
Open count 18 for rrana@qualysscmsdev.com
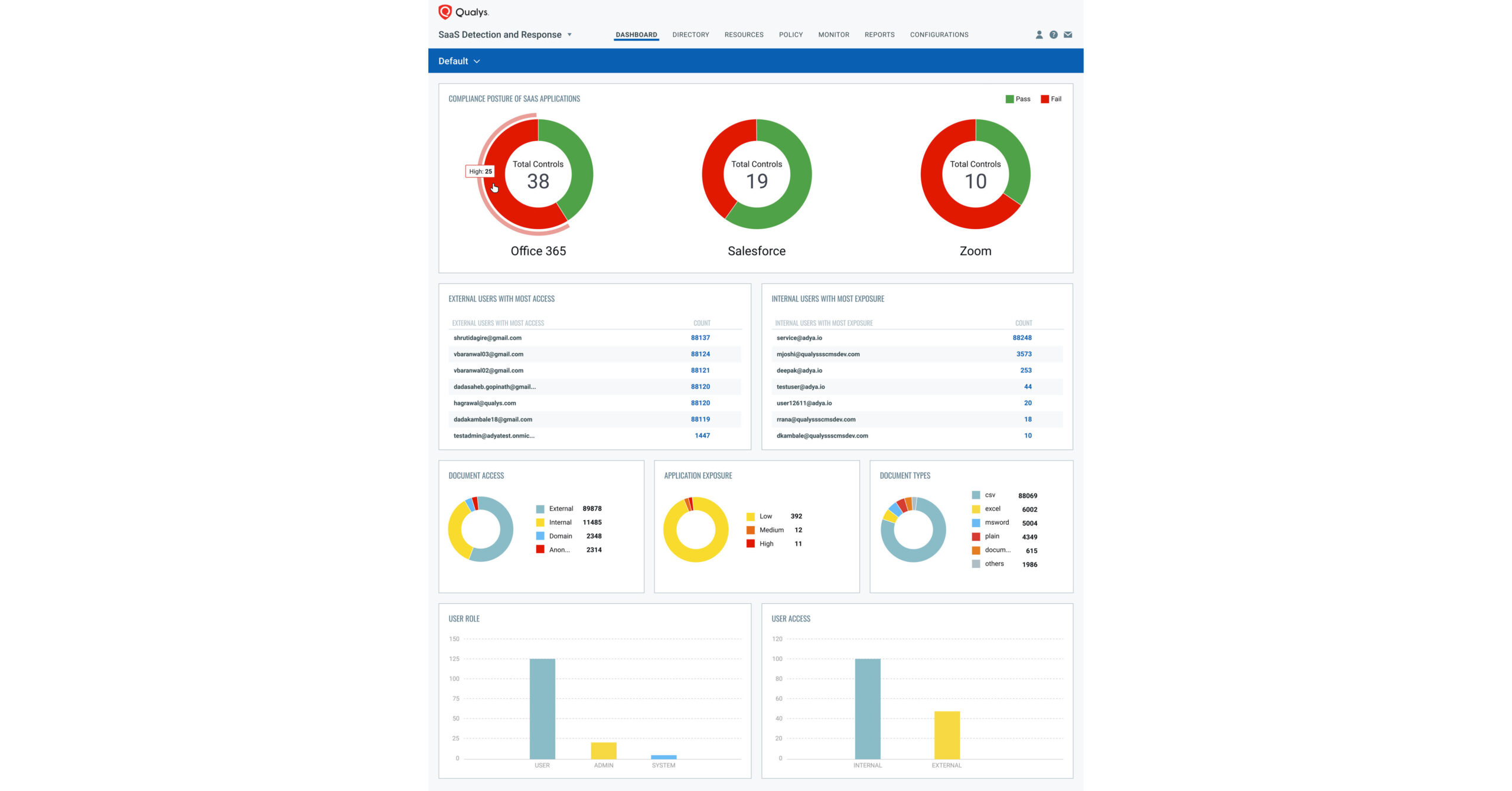point(1028,420)
